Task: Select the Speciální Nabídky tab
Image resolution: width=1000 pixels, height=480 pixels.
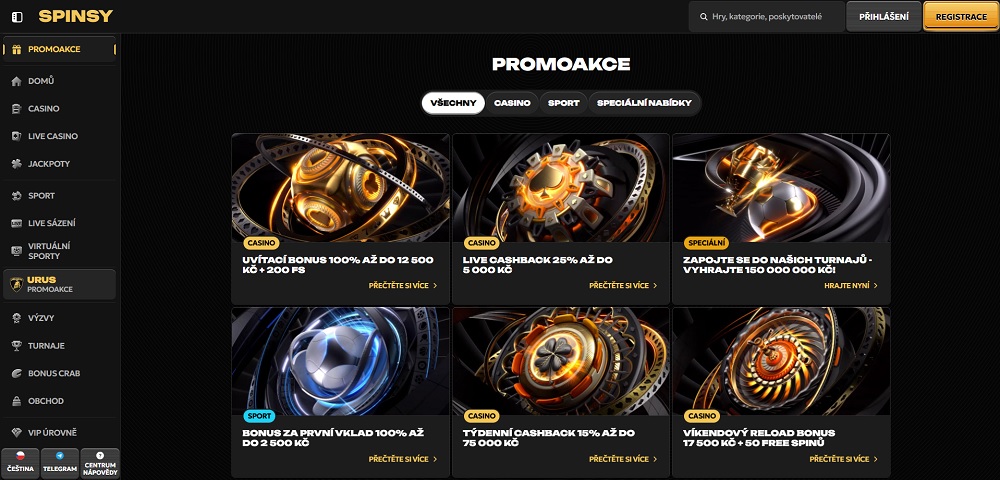Action: tap(644, 103)
